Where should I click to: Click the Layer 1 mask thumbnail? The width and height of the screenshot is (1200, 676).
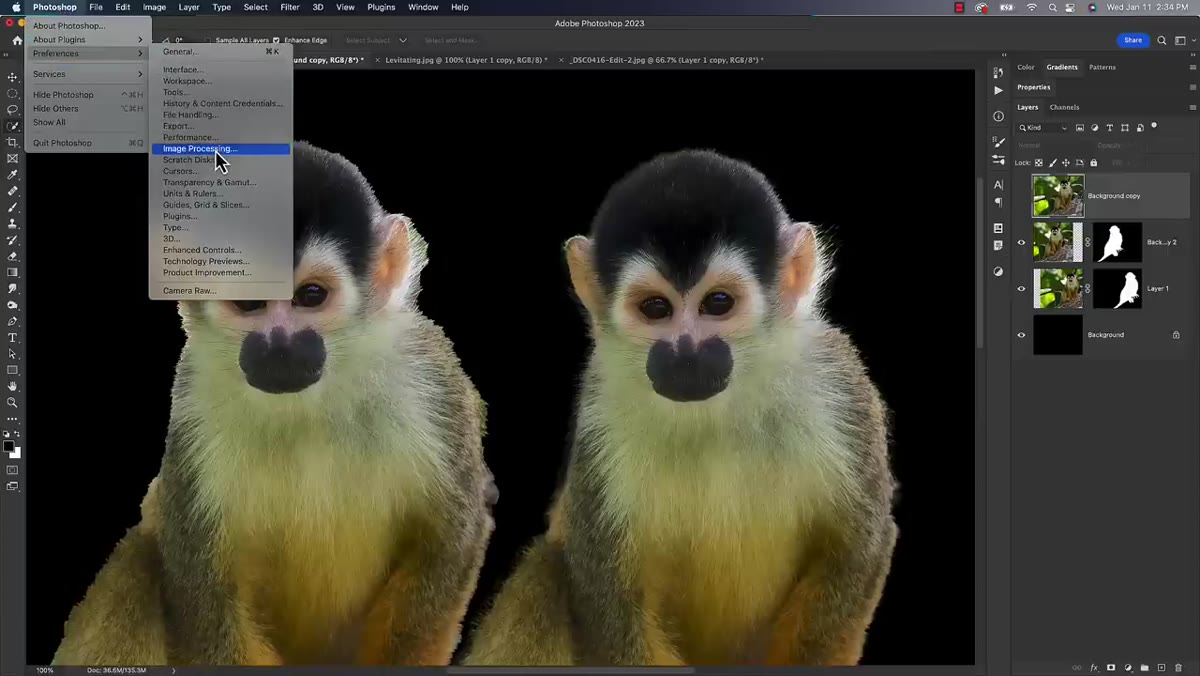pyautogui.click(x=1117, y=289)
